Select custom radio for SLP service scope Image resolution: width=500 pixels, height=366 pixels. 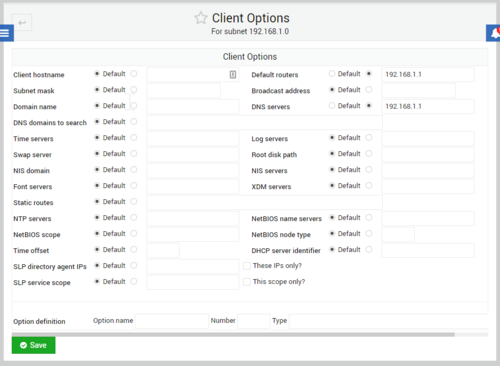[134, 281]
